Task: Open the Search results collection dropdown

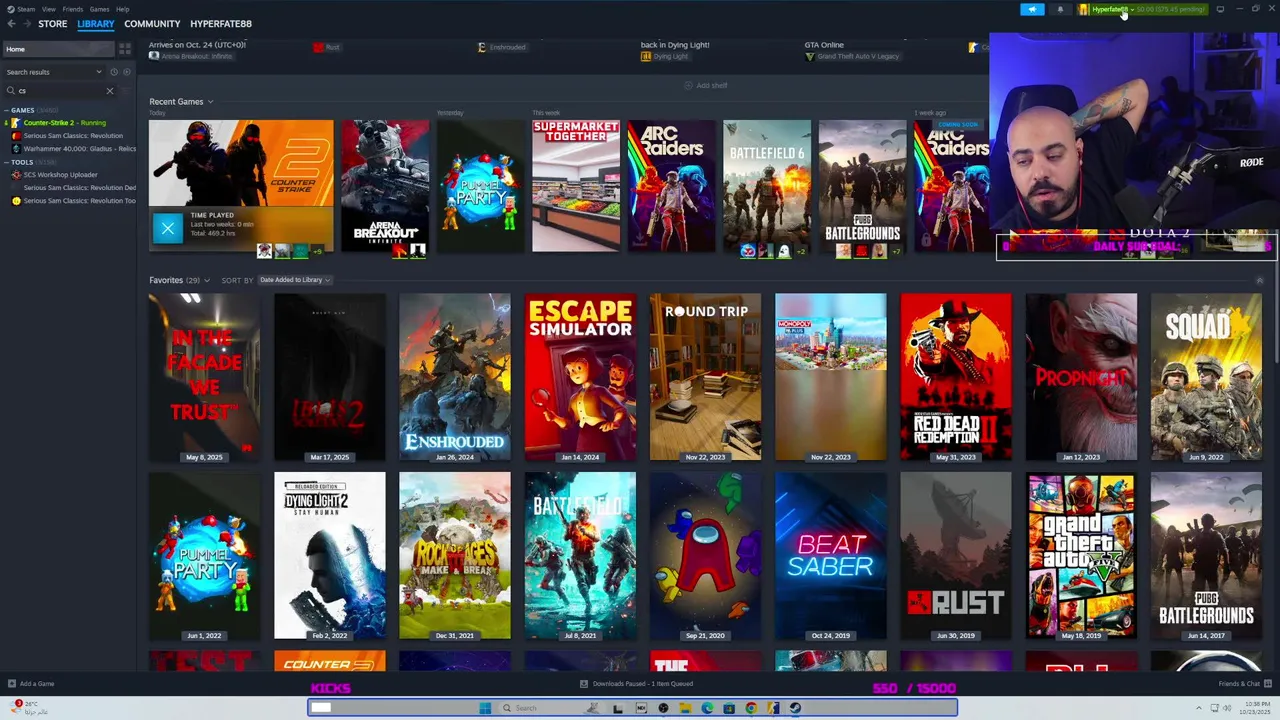Action: (54, 72)
